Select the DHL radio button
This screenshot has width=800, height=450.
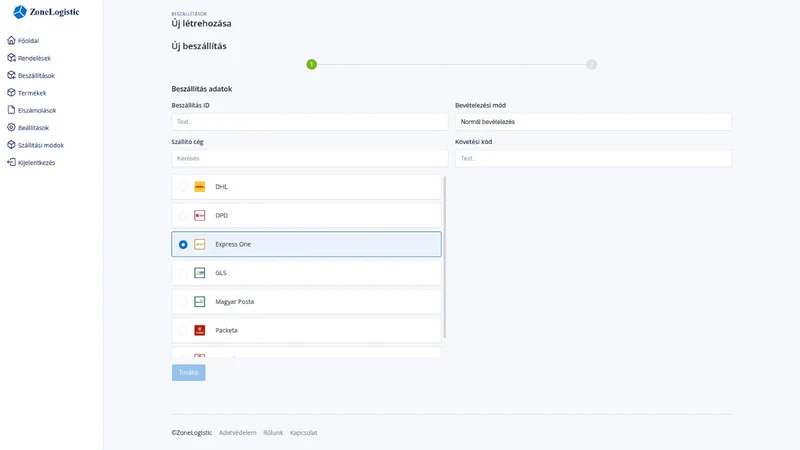coord(183,187)
